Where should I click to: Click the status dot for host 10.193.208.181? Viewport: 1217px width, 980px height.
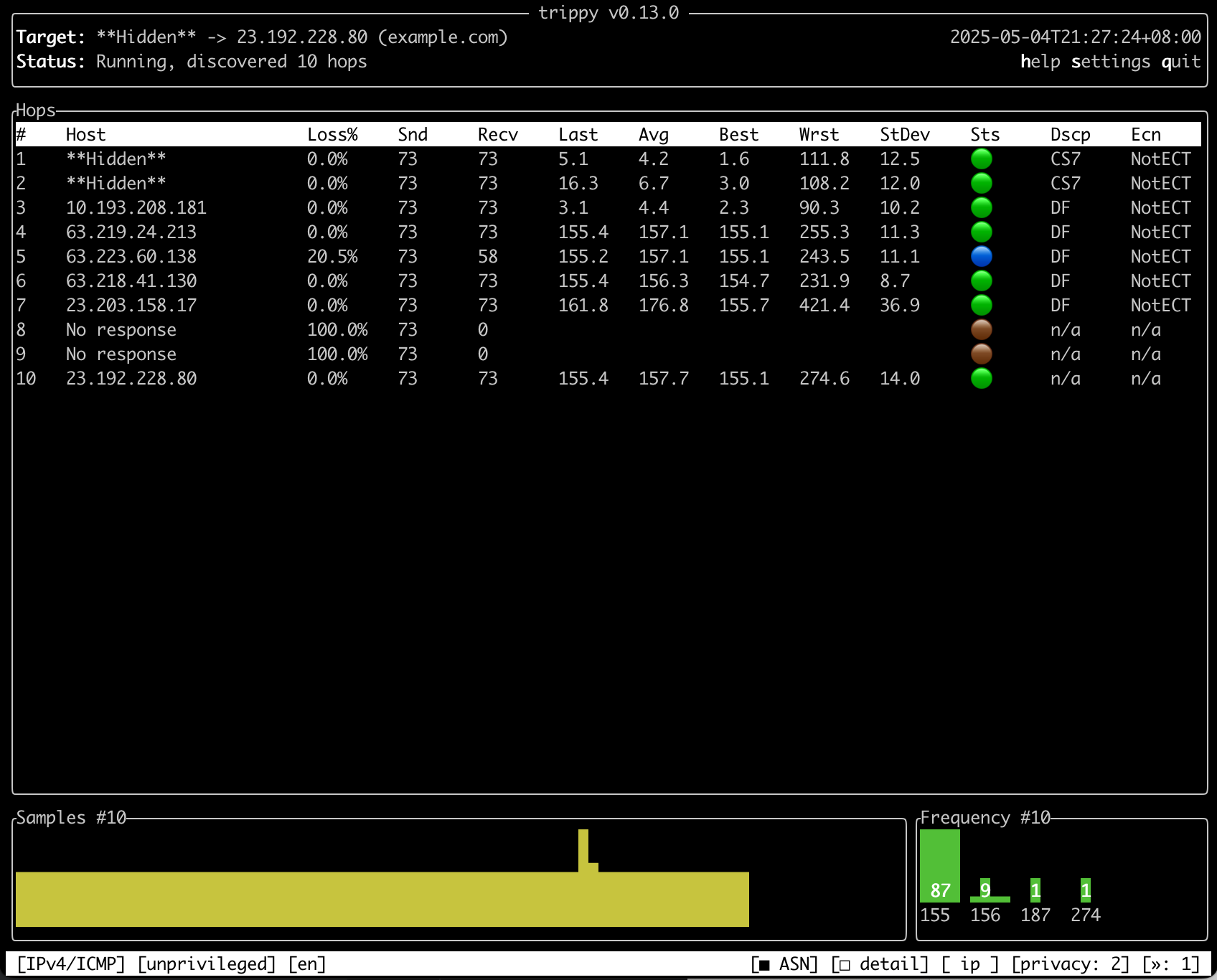tap(981, 207)
